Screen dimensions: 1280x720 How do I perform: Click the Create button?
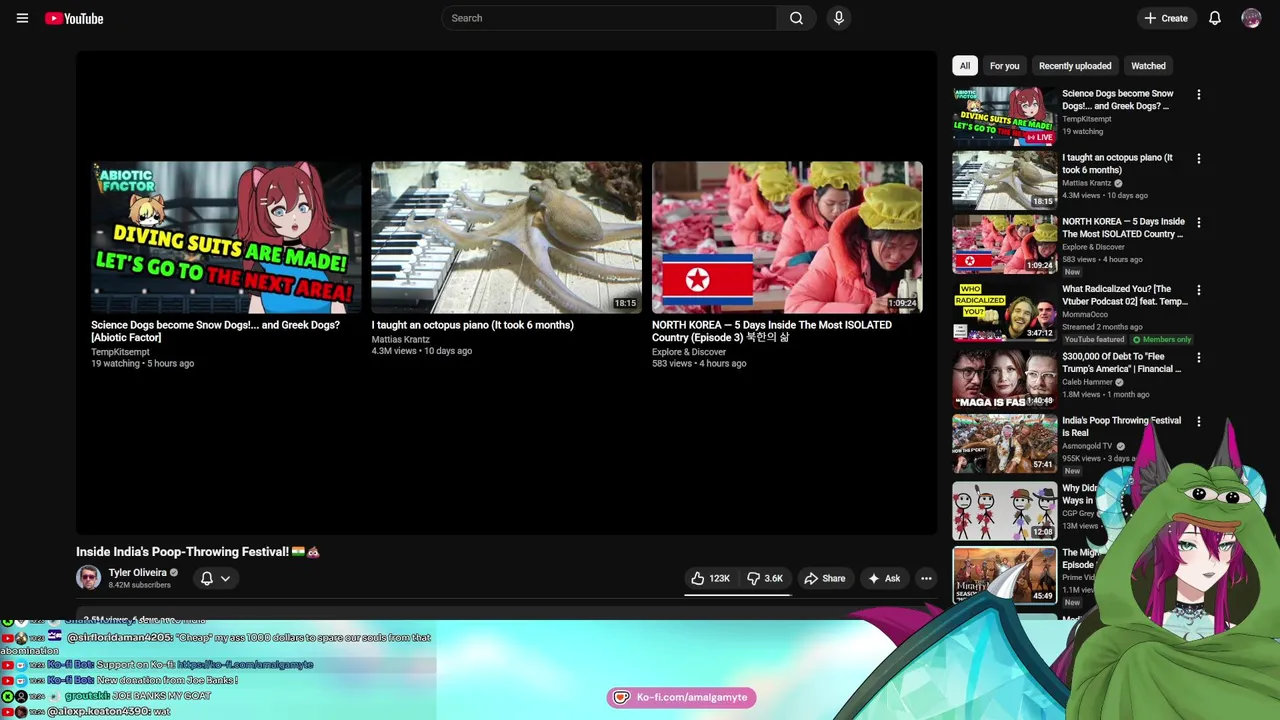1166,18
